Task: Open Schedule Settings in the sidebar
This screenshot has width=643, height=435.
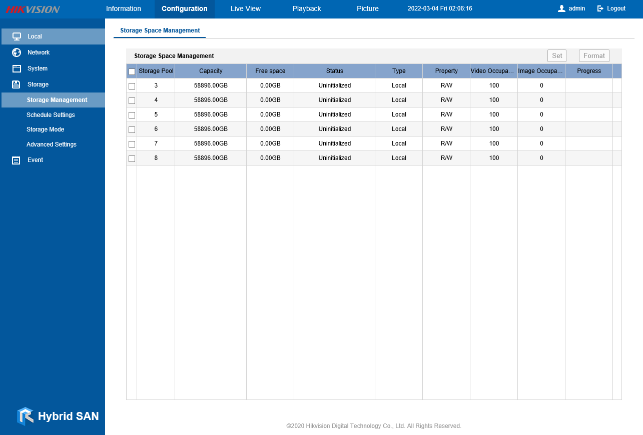Action: click(50, 115)
